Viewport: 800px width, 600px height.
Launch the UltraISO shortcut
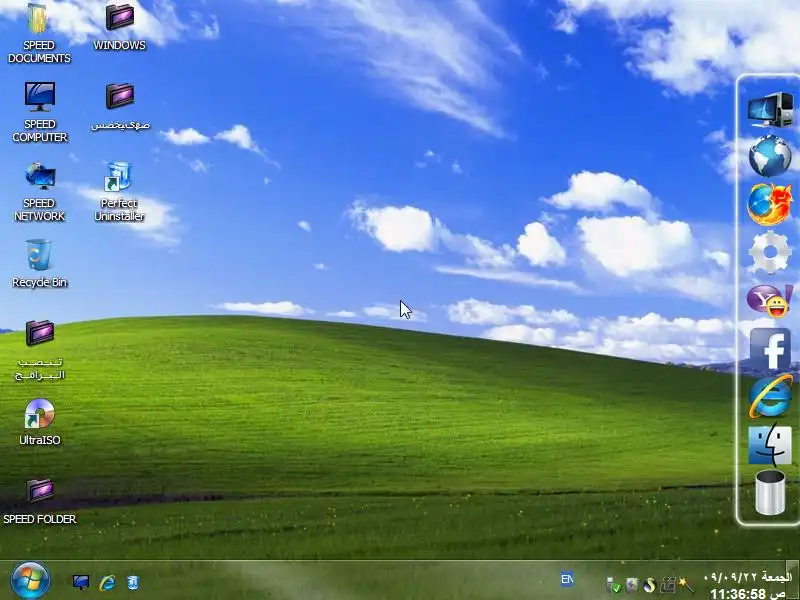39,422
